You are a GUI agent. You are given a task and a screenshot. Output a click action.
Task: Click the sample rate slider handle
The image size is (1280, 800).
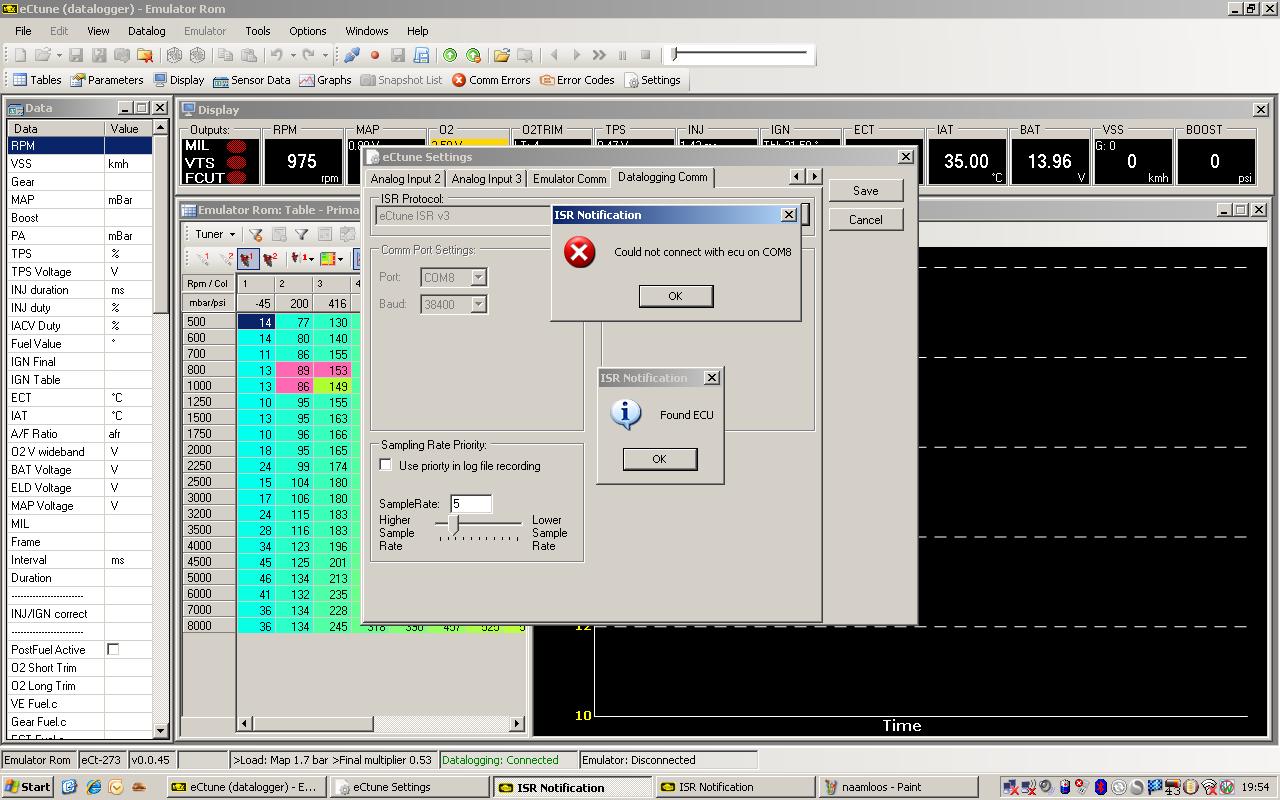(455, 524)
